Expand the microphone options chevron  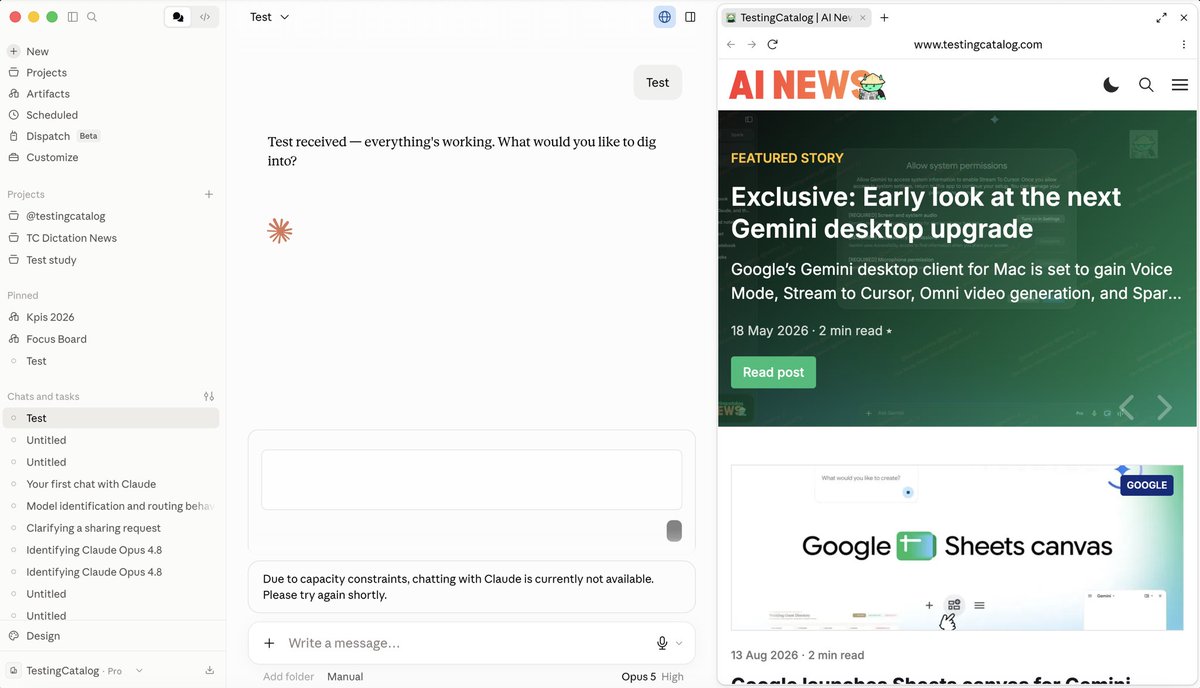[679, 643]
